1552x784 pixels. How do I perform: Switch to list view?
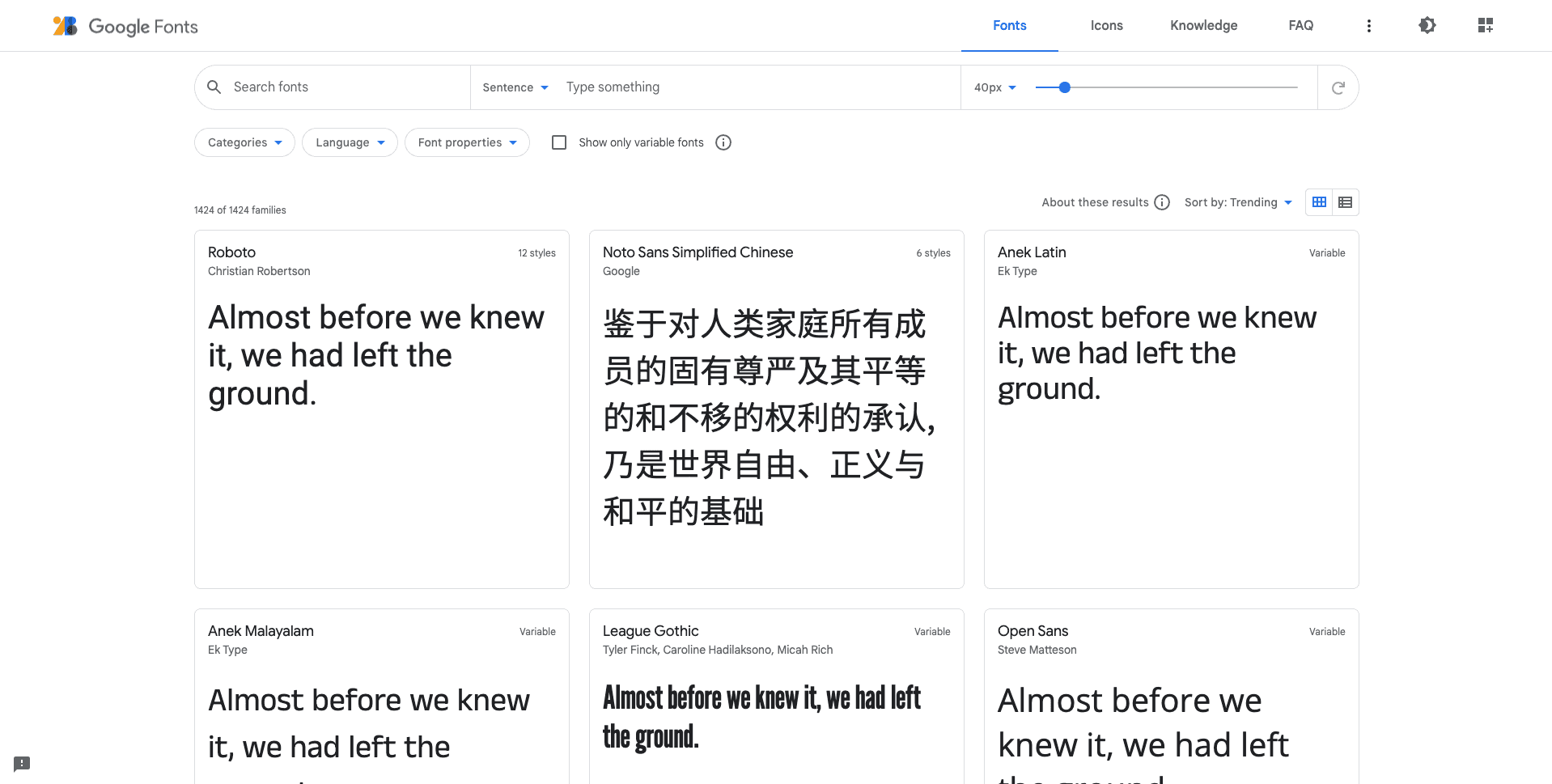[x=1346, y=202]
